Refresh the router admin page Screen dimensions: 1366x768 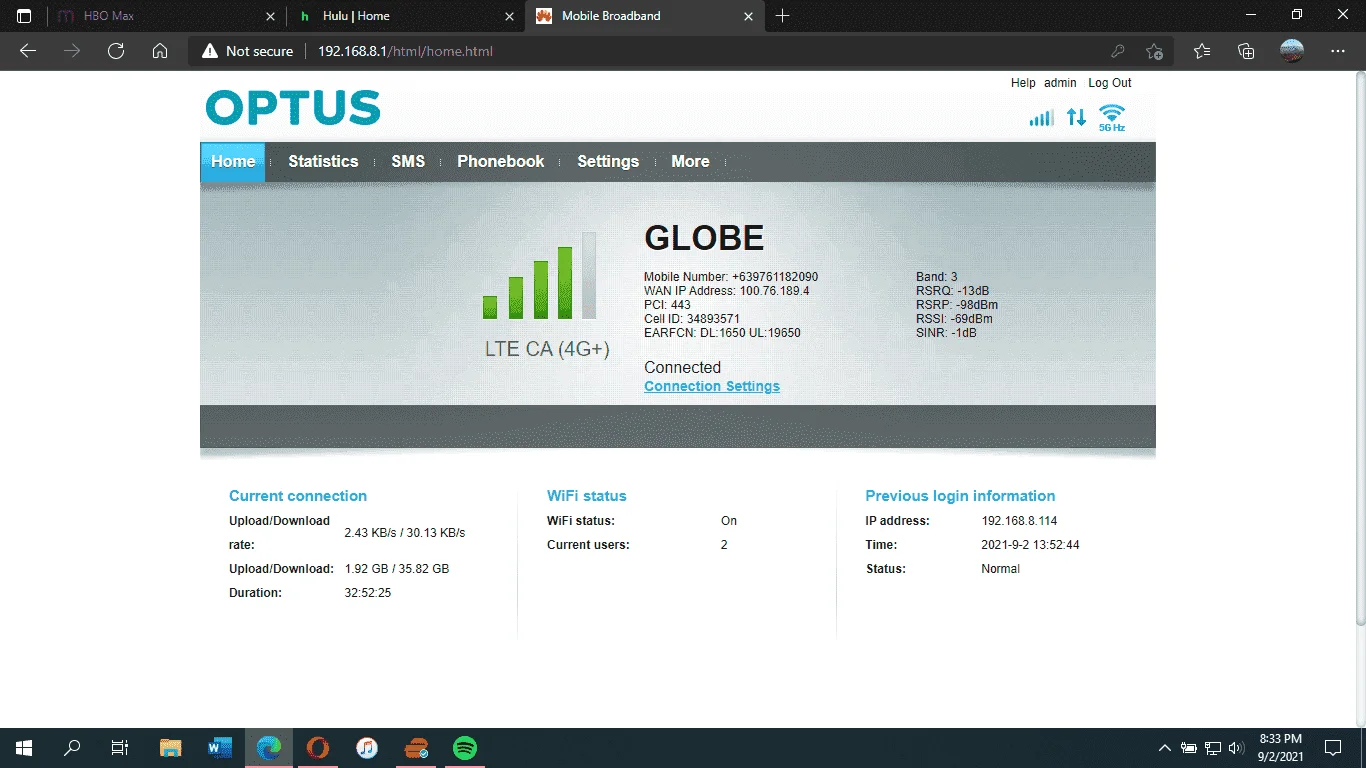(116, 51)
